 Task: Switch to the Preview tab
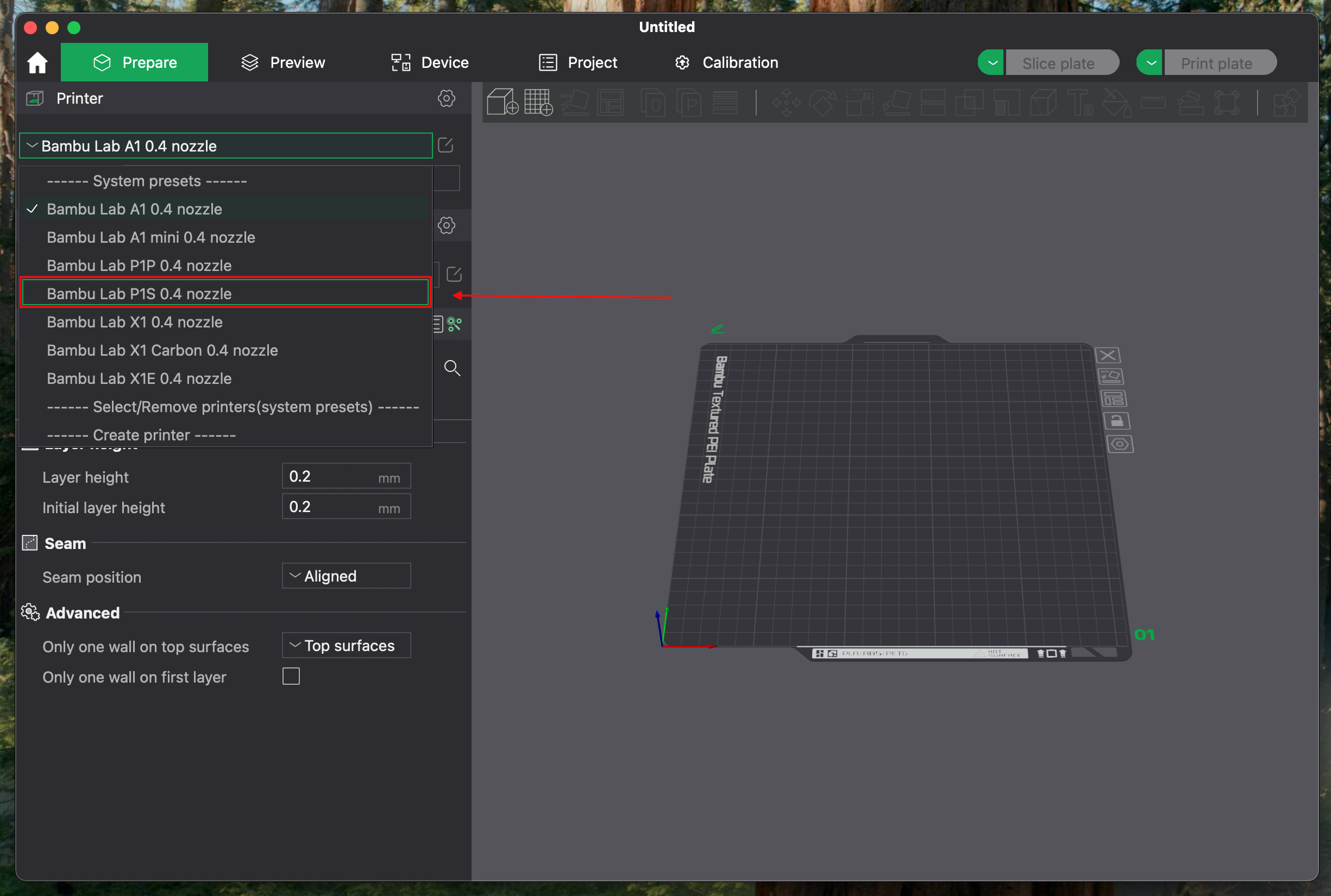coord(283,62)
